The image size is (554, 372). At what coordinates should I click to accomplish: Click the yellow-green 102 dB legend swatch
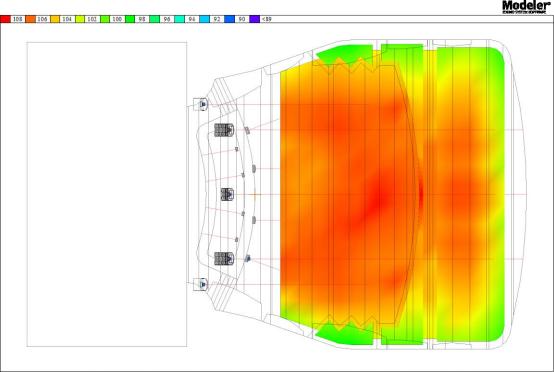pos(80,19)
